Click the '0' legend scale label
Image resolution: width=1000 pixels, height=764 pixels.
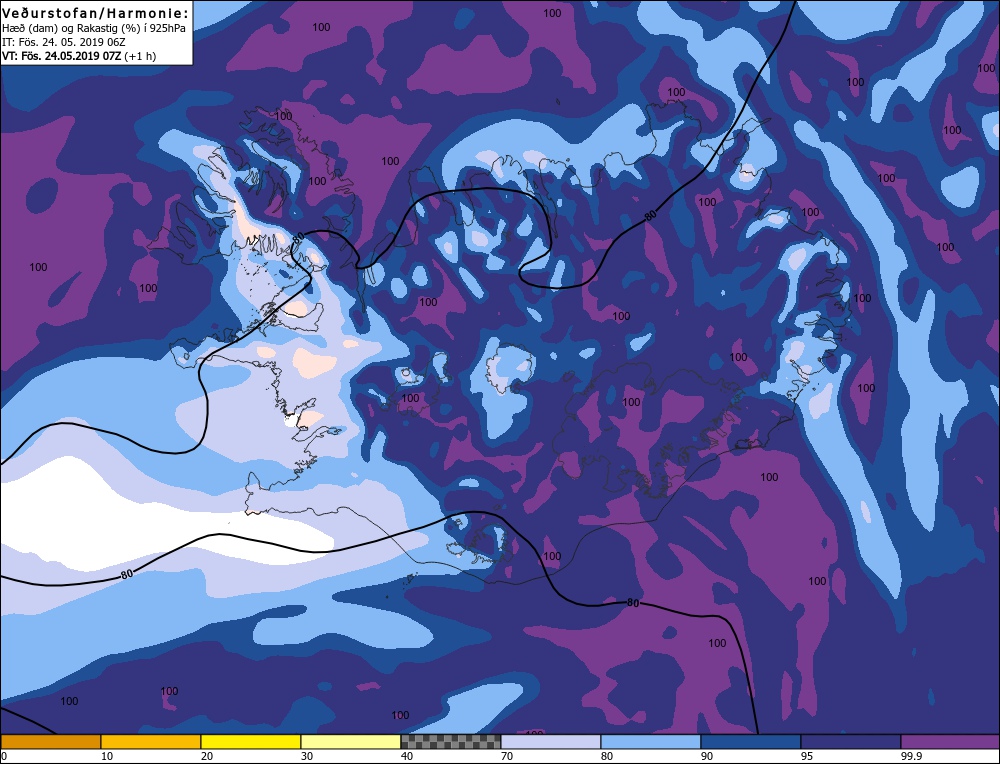(4, 756)
